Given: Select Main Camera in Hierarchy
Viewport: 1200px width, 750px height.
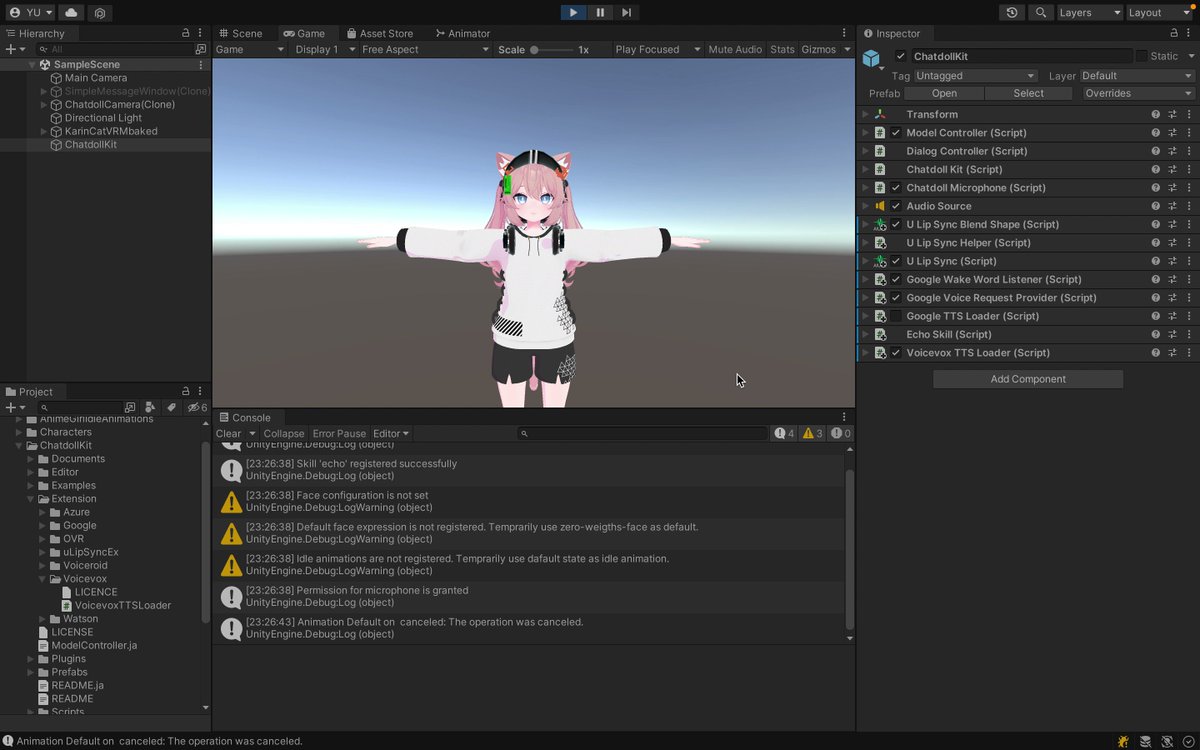Looking at the screenshot, I should [x=96, y=78].
